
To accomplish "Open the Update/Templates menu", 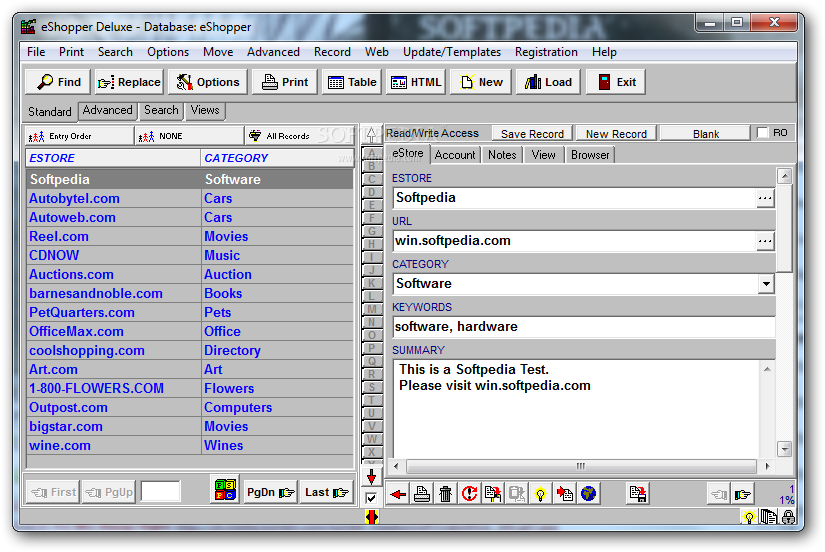I will click(451, 52).
